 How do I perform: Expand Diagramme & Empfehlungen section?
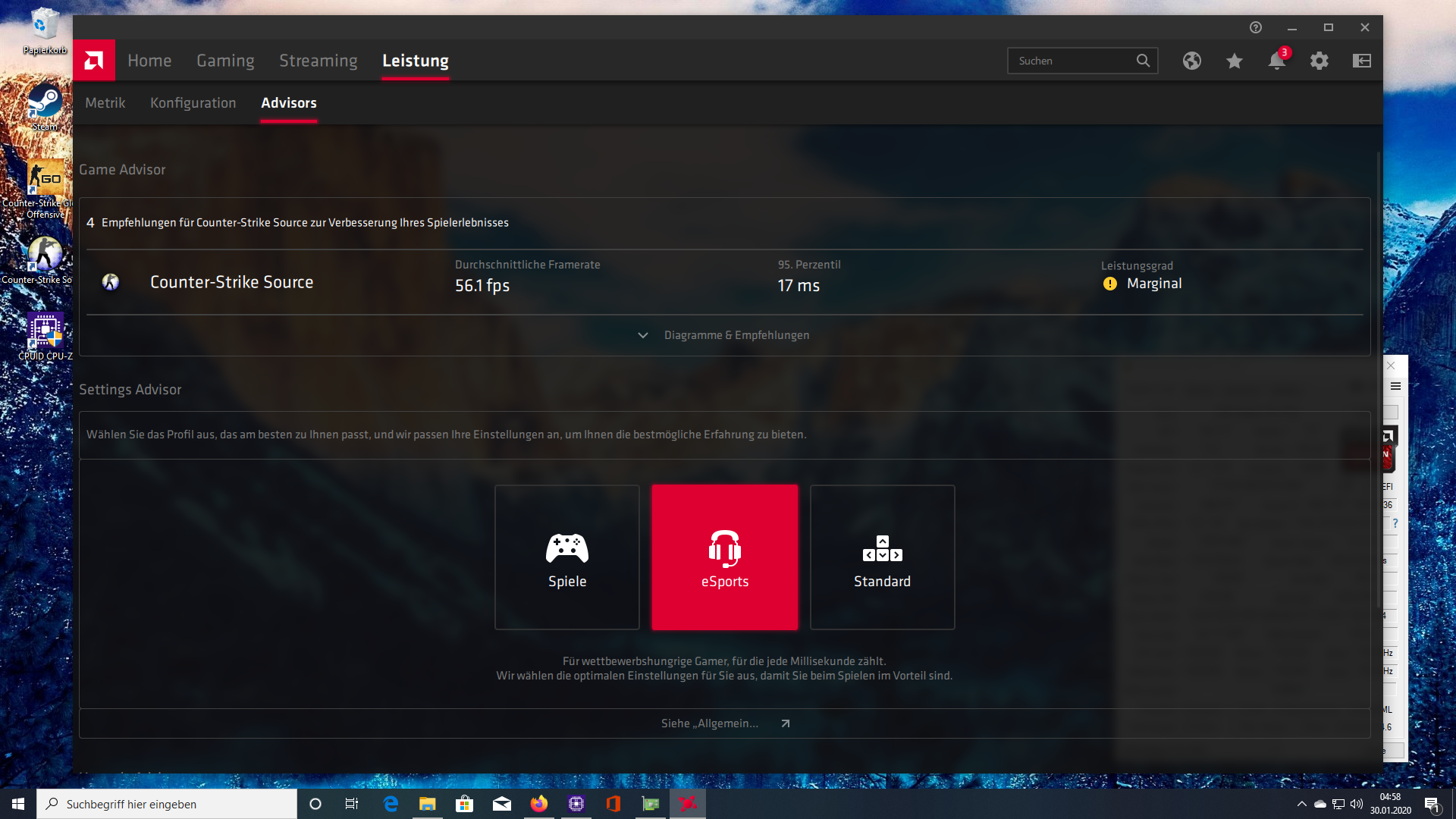pyautogui.click(x=736, y=335)
